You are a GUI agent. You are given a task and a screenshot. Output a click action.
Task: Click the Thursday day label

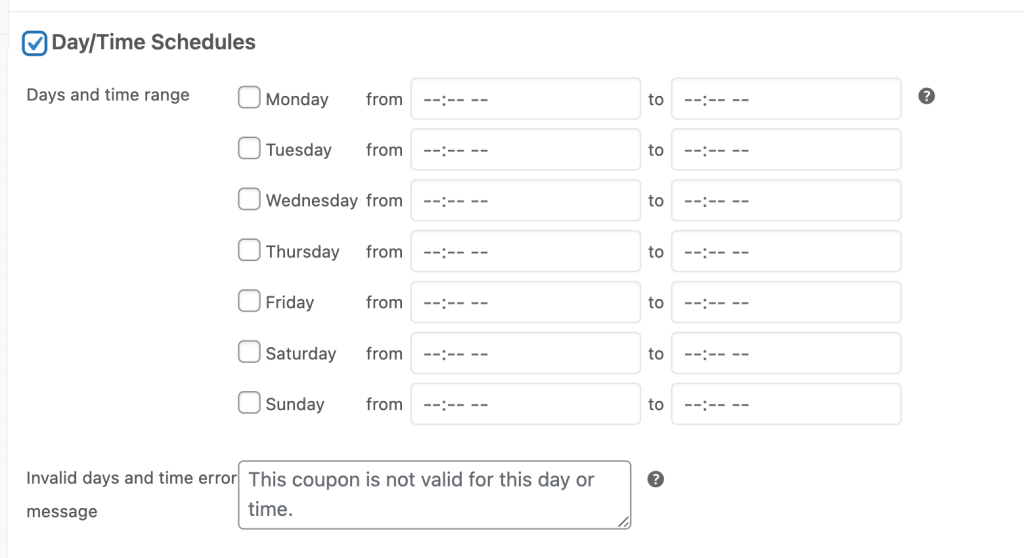click(302, 252)
